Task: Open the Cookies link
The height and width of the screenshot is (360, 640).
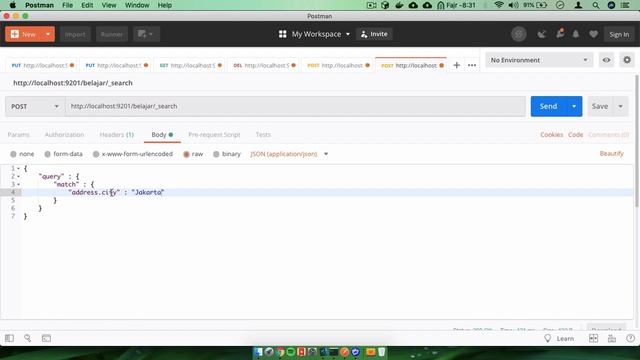Action: click(x=551, y=135)
